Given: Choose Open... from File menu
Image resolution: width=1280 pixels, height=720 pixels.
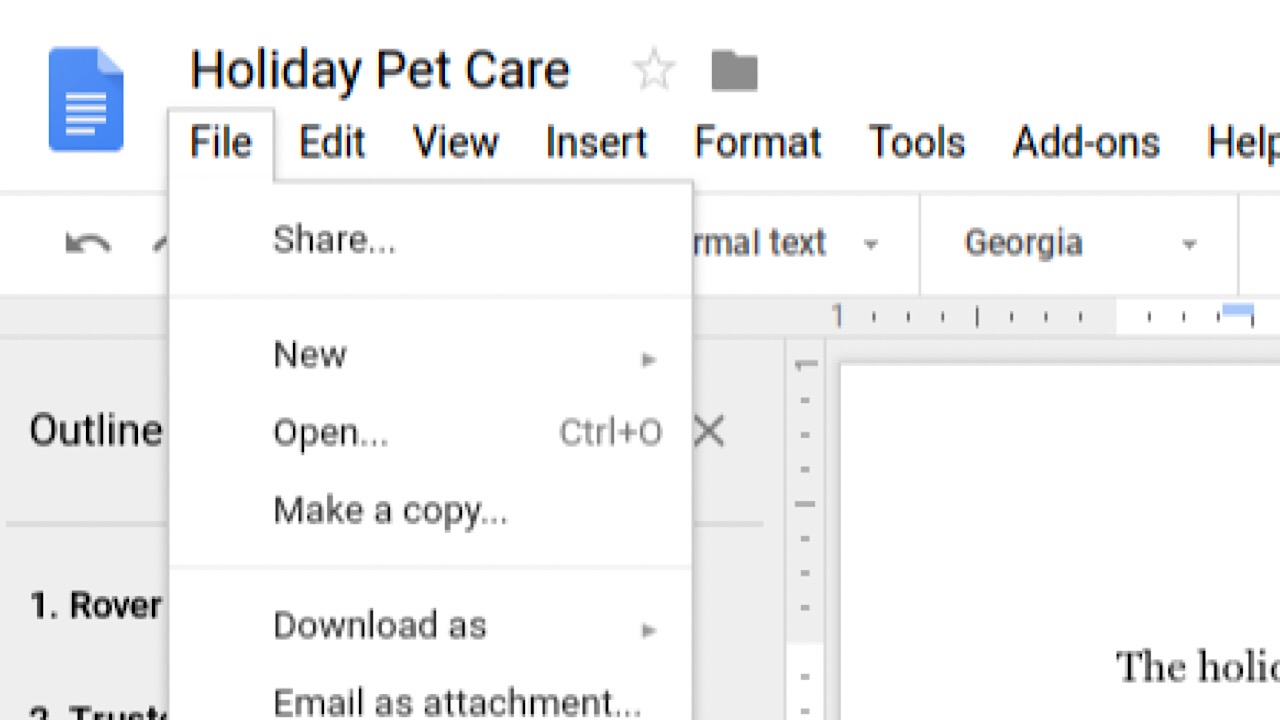Looking at the screenshot, I should [x=330, y=433].
